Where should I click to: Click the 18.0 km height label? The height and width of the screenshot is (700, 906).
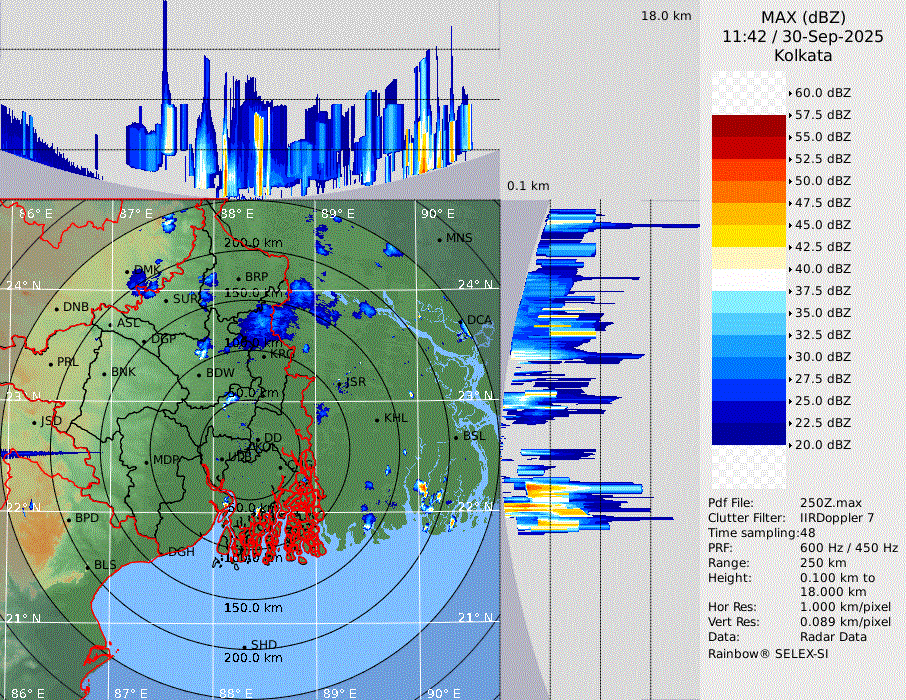tap(666, 16)
